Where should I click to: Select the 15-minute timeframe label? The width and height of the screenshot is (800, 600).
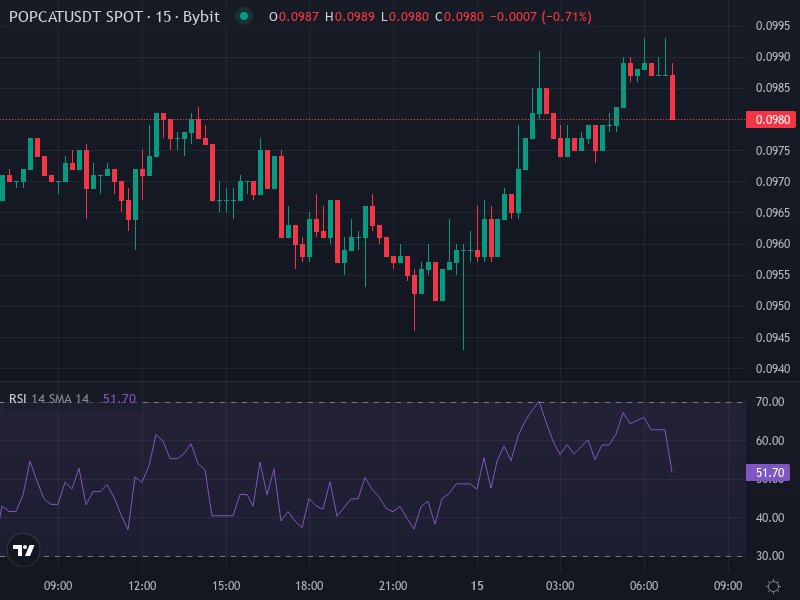[x=166, y=16]
